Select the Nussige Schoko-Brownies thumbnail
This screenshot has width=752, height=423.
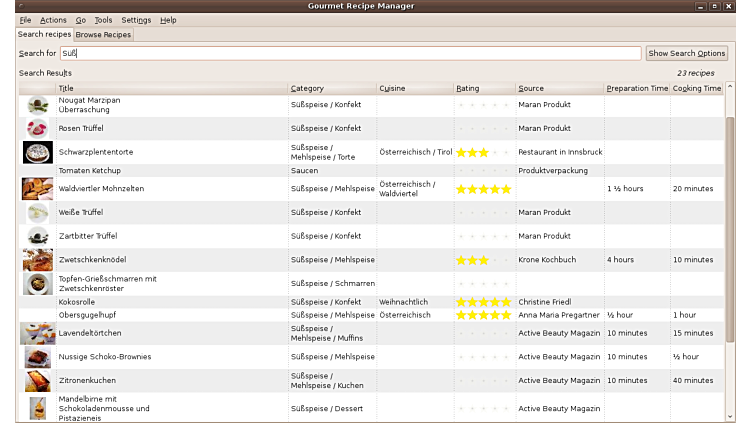click(x=37, y=357)
